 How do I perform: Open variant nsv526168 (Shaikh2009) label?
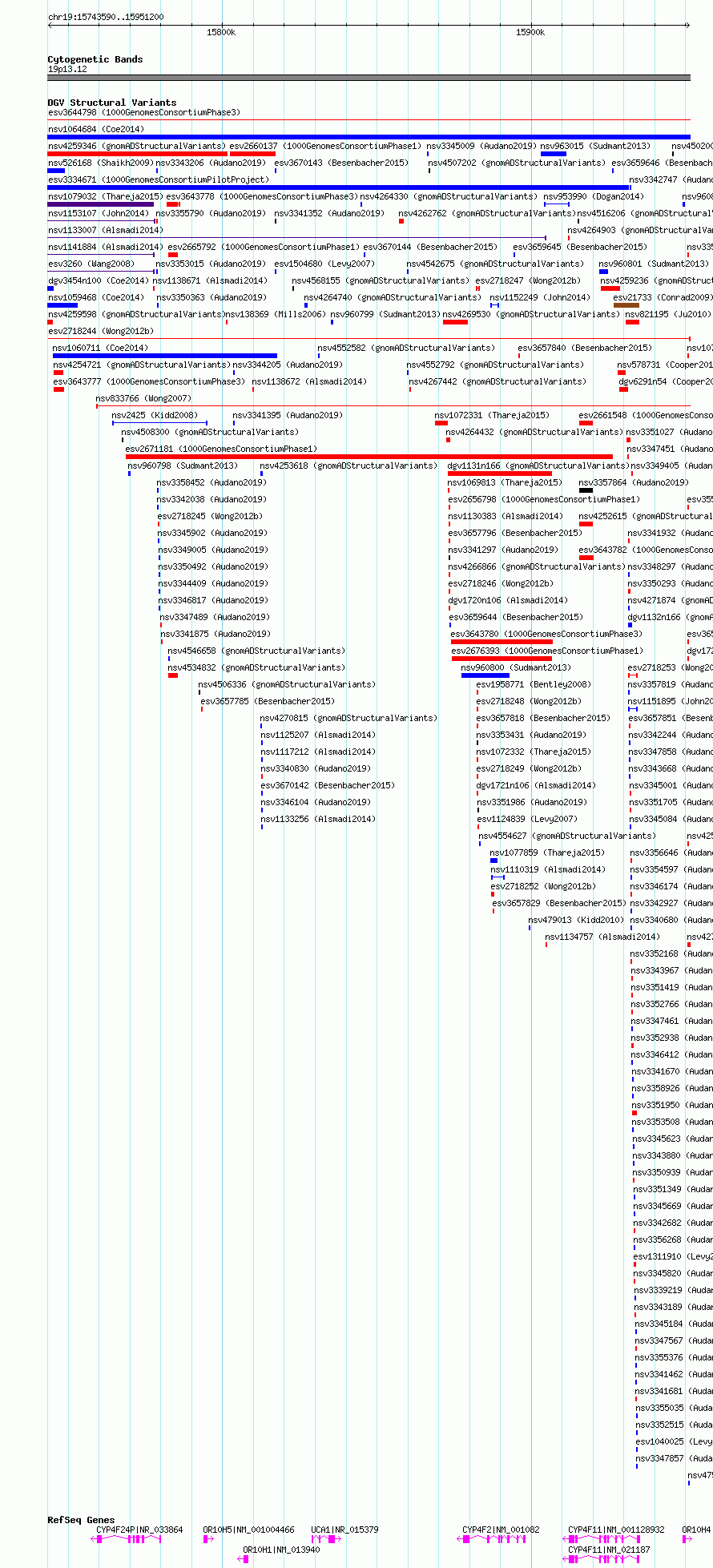[x=100, y=163]
